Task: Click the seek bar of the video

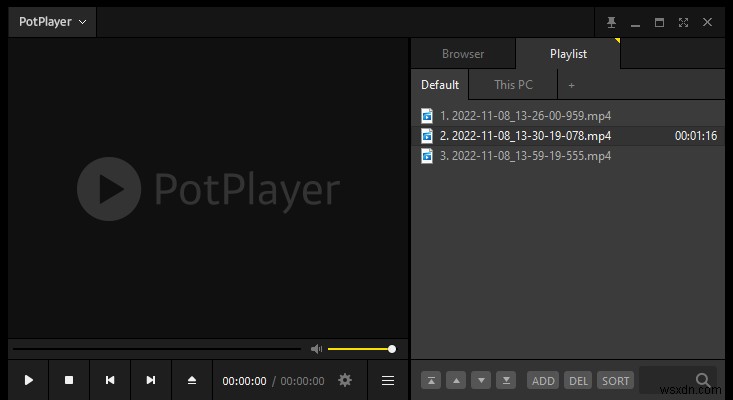Action: pos(157,349)
